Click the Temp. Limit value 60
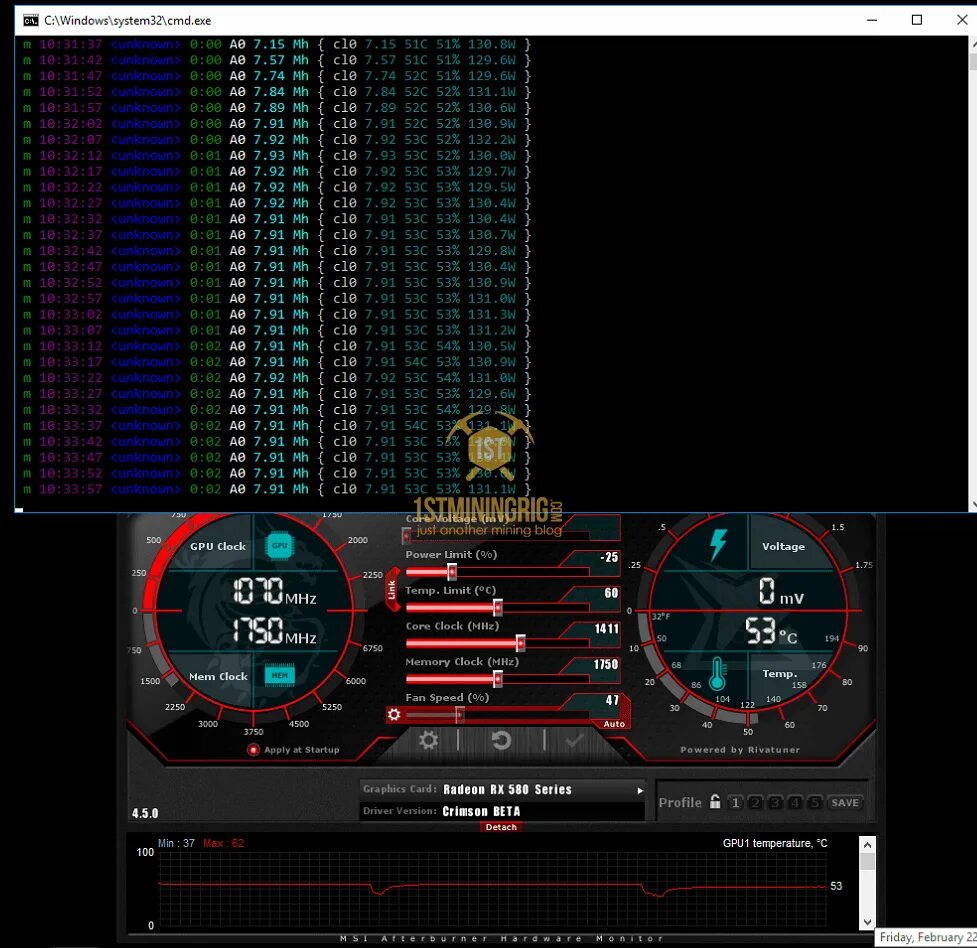This screenshot has height=948, width=977. click(611, 593)
